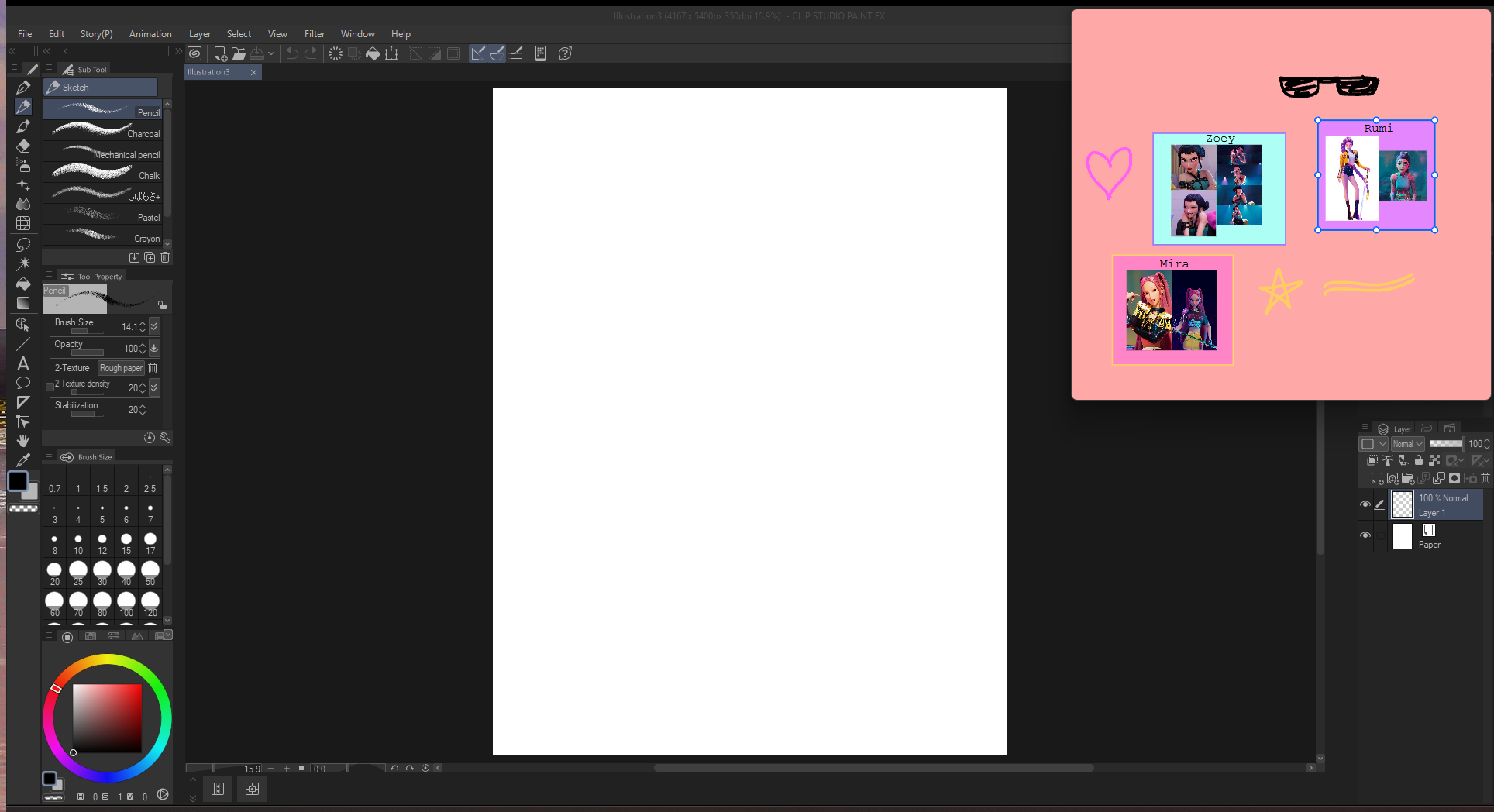Open the layer type selector dropdown
Screen dimensions: 1494x812
coord(1373,443)
